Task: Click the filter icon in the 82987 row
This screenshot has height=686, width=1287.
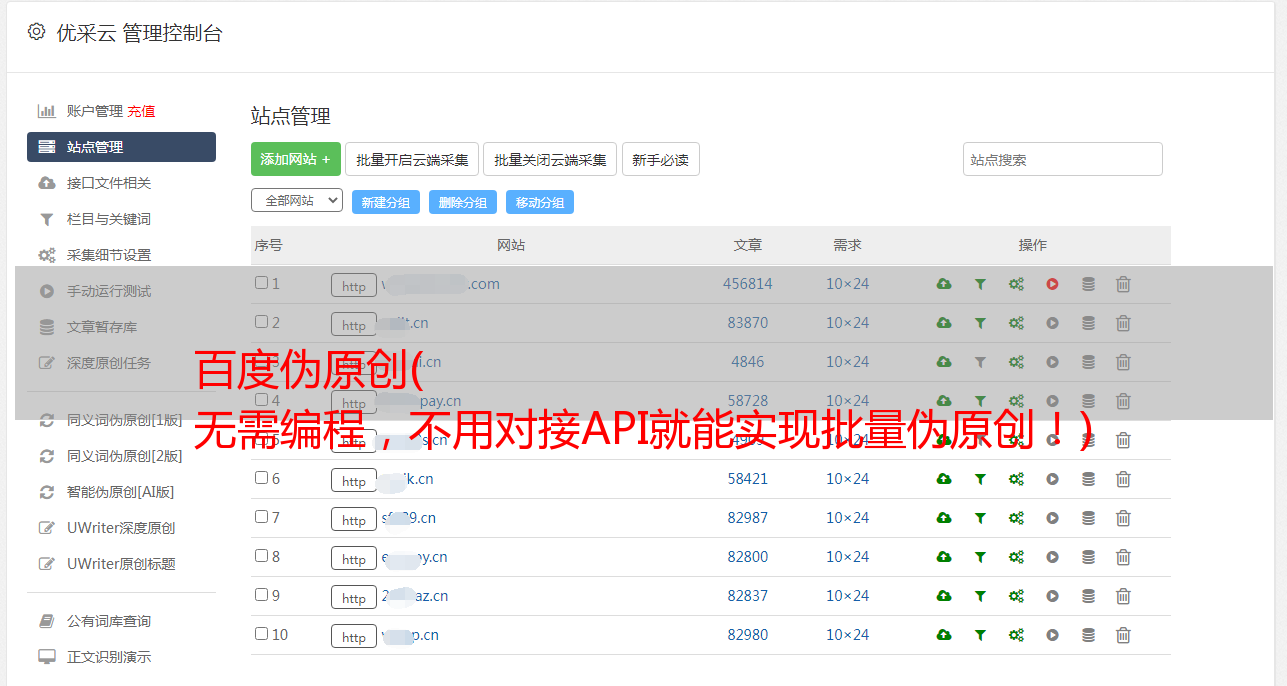Action: (x=980, y=518)
